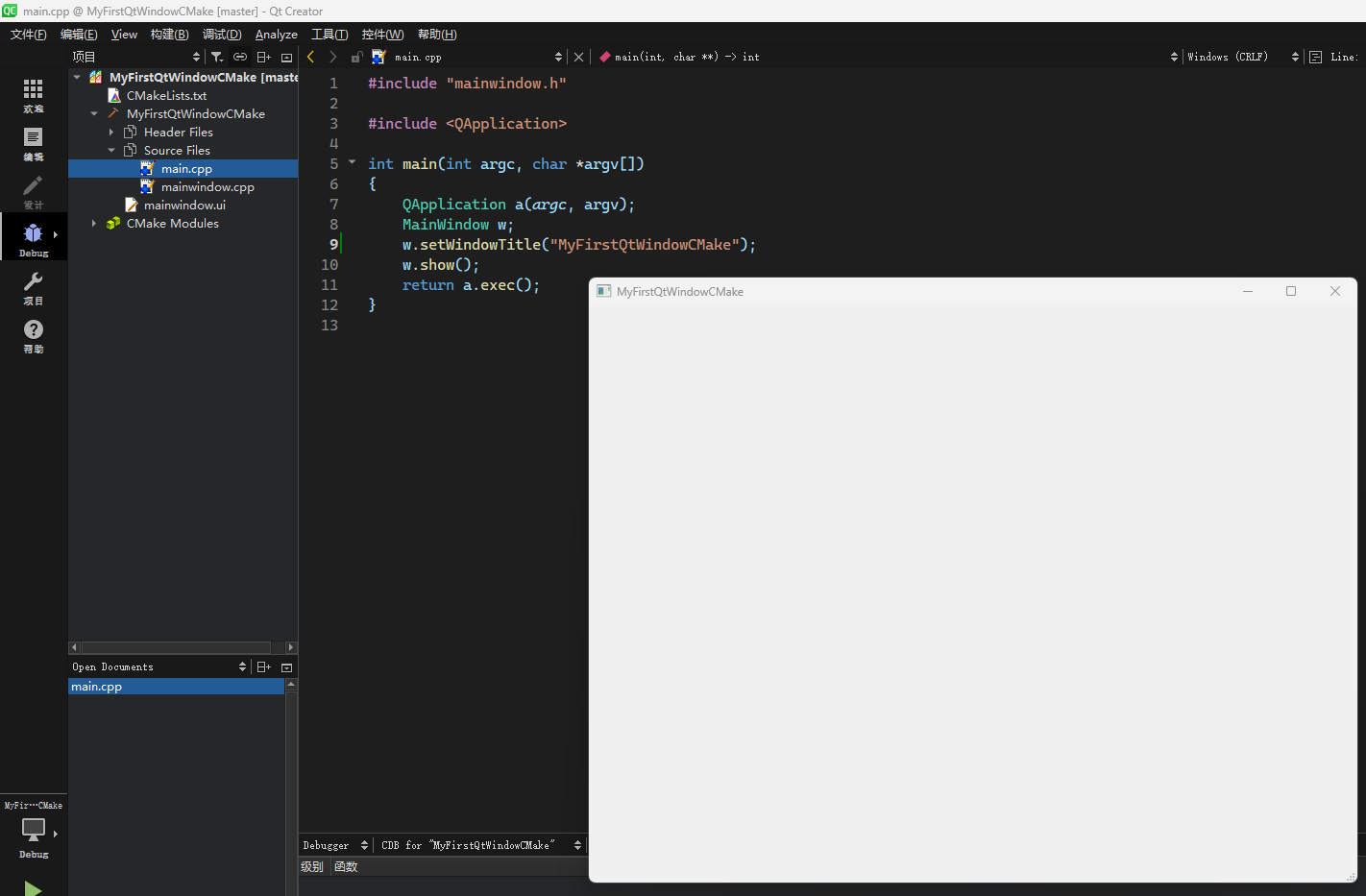
Task: Collapse the function fold arrow on line 5
Action: [352, 162]
